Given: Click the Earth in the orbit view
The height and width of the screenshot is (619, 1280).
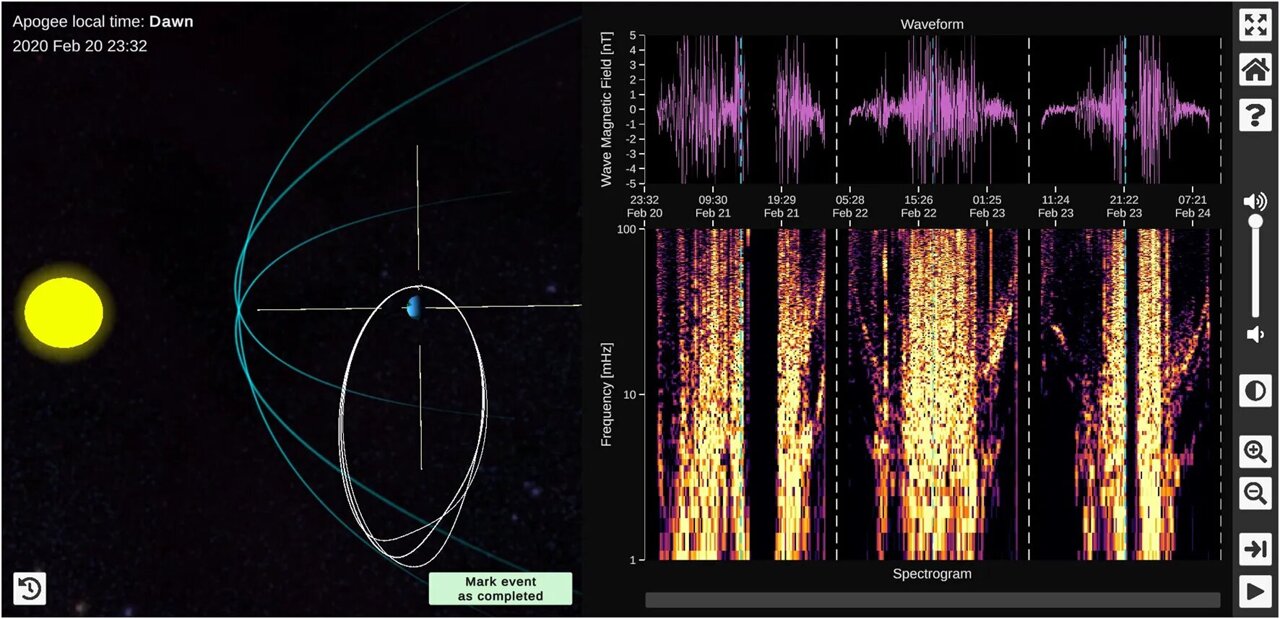Looking at the screenshot, I should coord(414,307).
